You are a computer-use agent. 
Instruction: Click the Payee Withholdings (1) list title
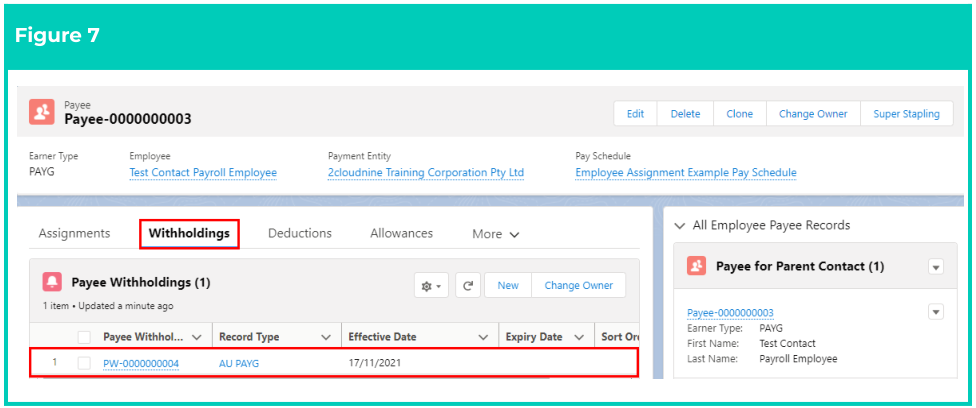point(141,283)
